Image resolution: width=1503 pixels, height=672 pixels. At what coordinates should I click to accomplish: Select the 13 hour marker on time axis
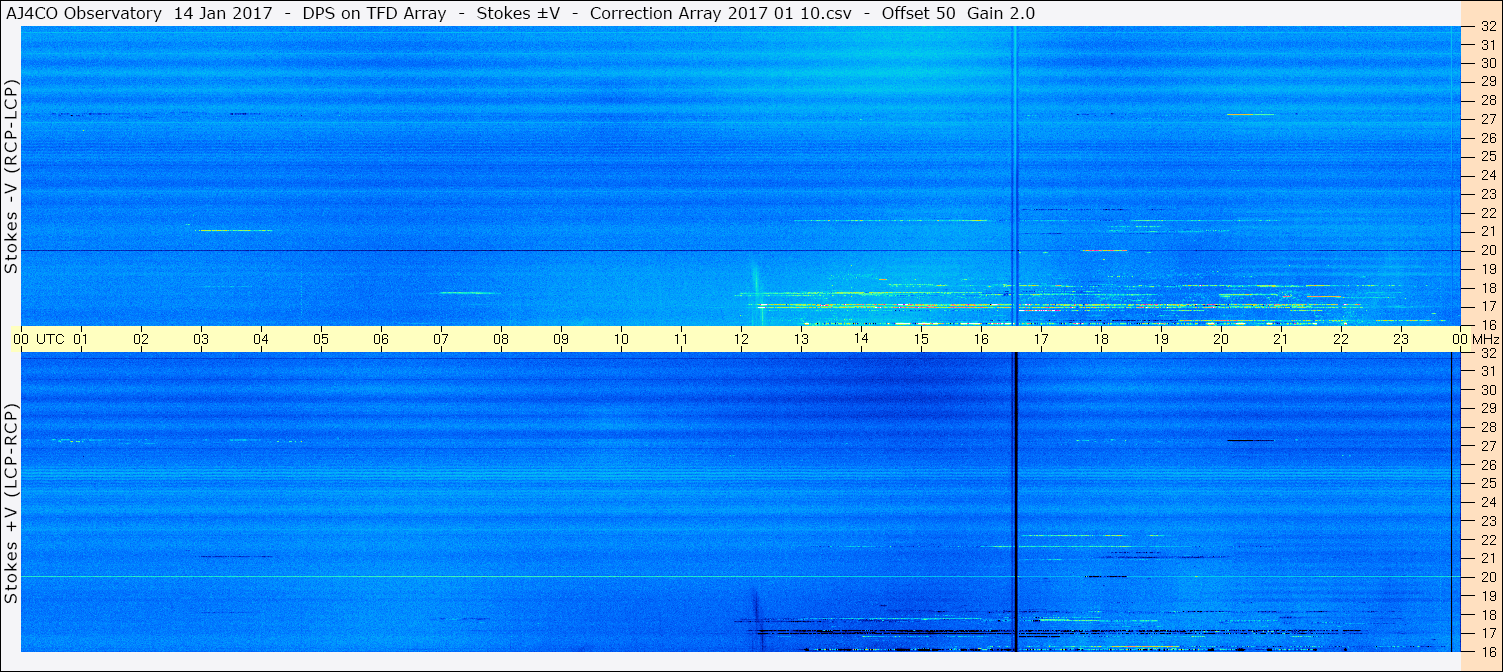tap(801, 339)
